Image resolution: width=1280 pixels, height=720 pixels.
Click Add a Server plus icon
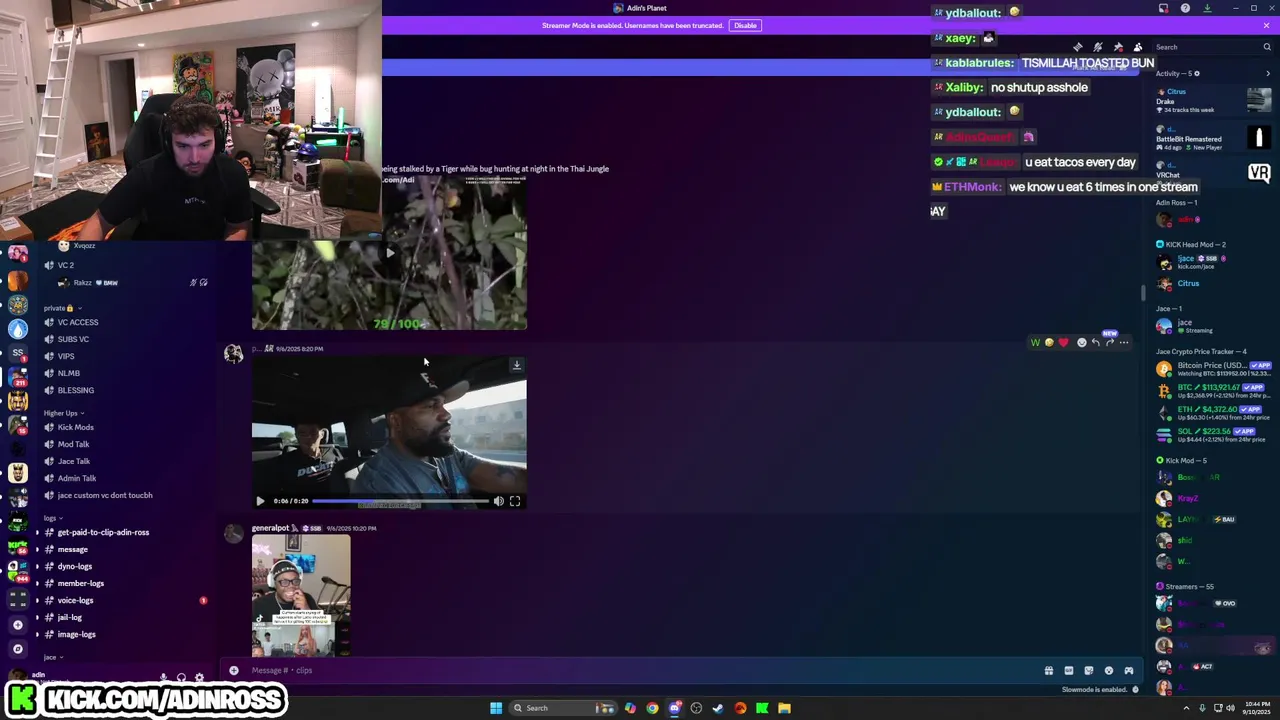tap(17, 625)
